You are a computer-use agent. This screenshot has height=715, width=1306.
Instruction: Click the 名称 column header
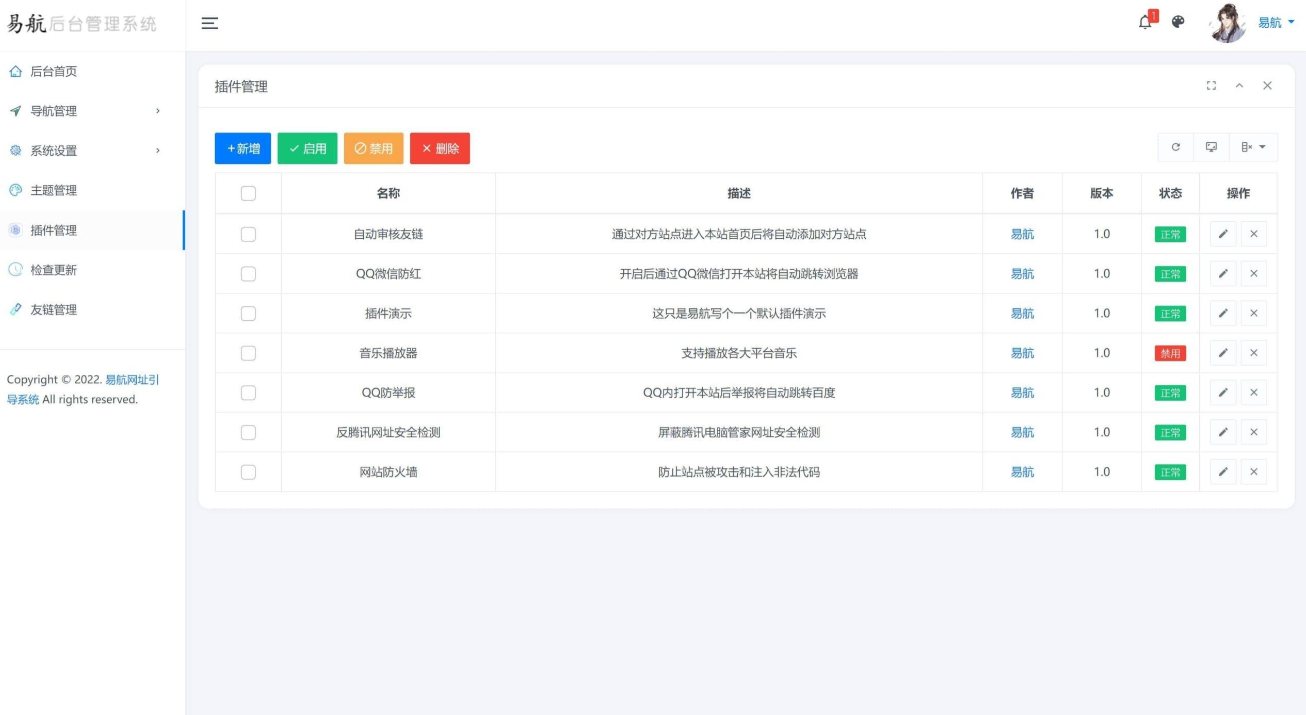pyautogui.click(x=388, y=193)
